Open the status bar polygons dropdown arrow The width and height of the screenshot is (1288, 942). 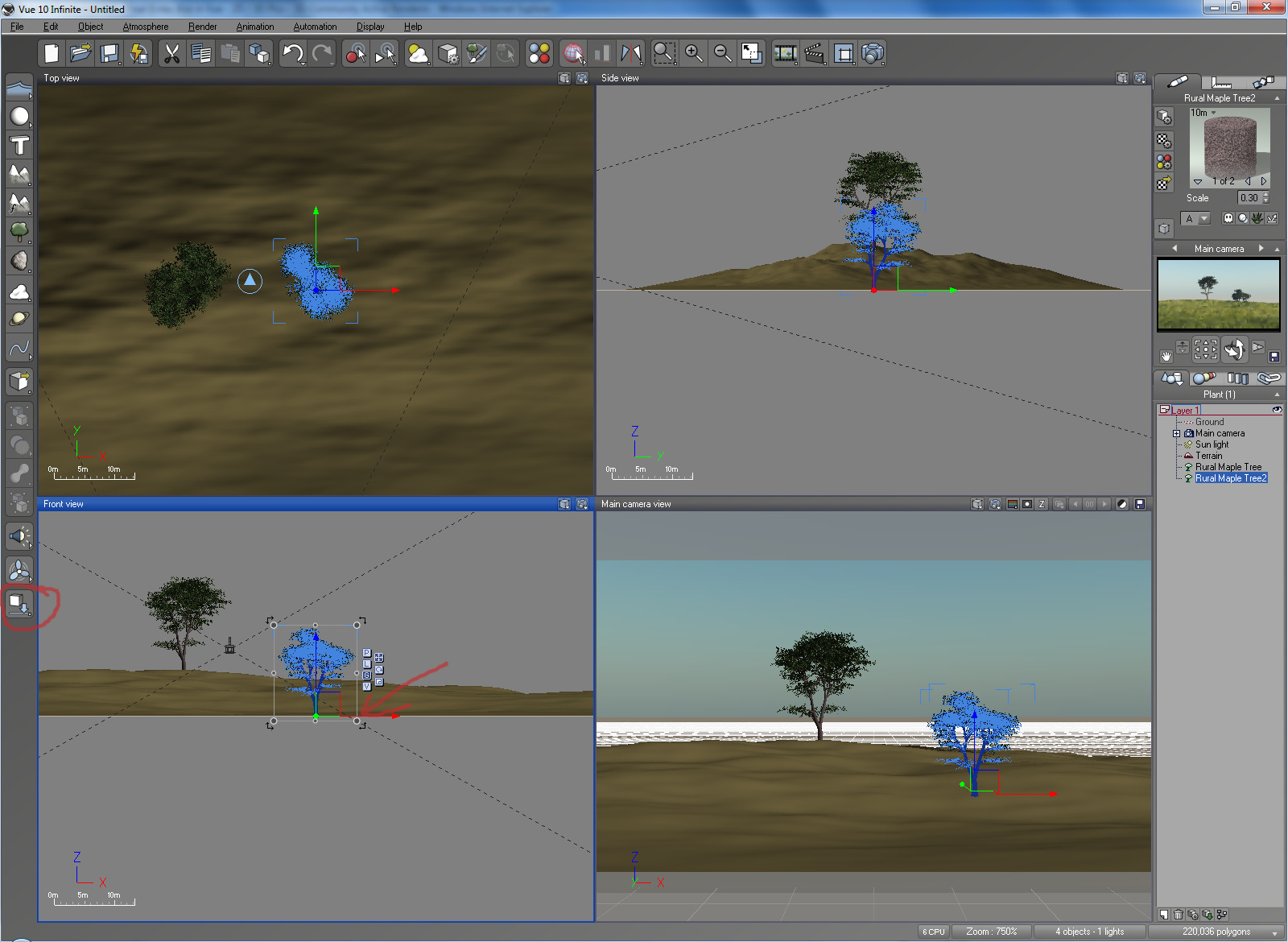1275,932
